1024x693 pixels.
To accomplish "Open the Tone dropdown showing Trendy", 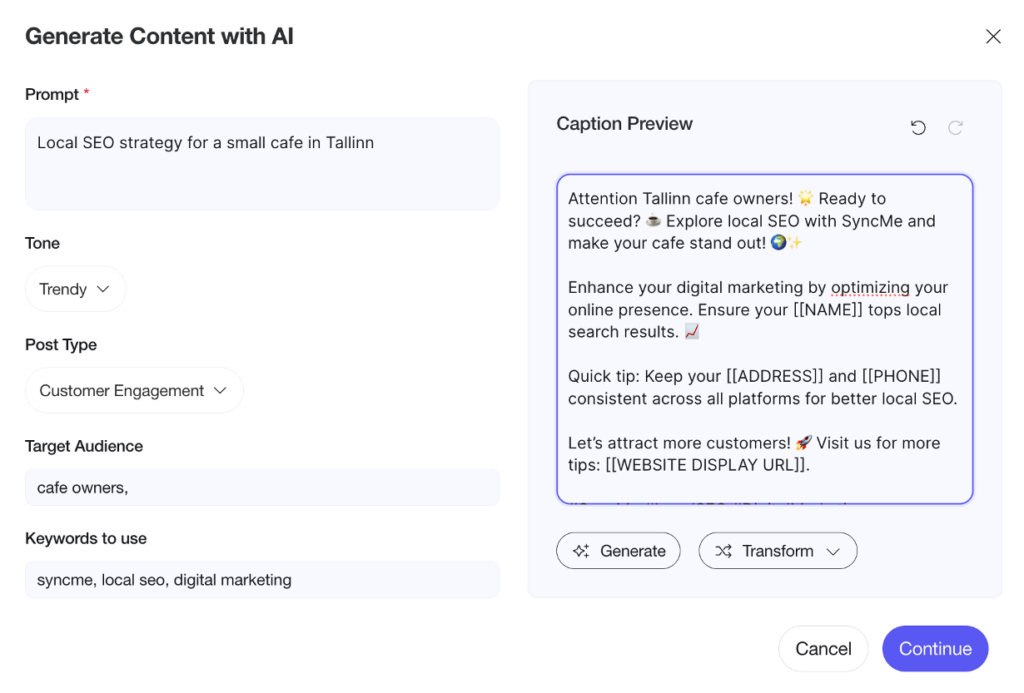I will [76, 289].
